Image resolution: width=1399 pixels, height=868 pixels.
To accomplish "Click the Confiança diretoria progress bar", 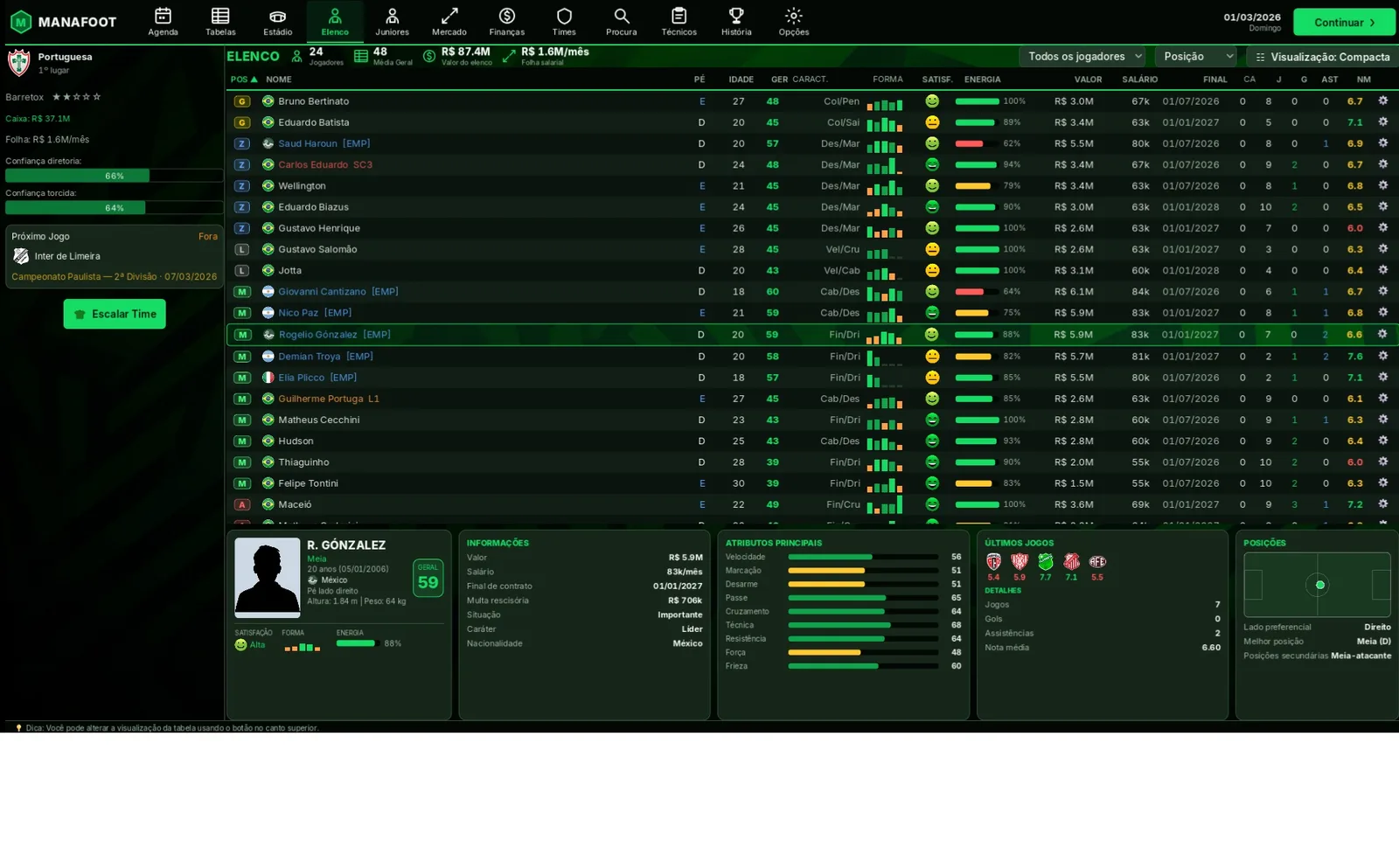I will point(114,176).
